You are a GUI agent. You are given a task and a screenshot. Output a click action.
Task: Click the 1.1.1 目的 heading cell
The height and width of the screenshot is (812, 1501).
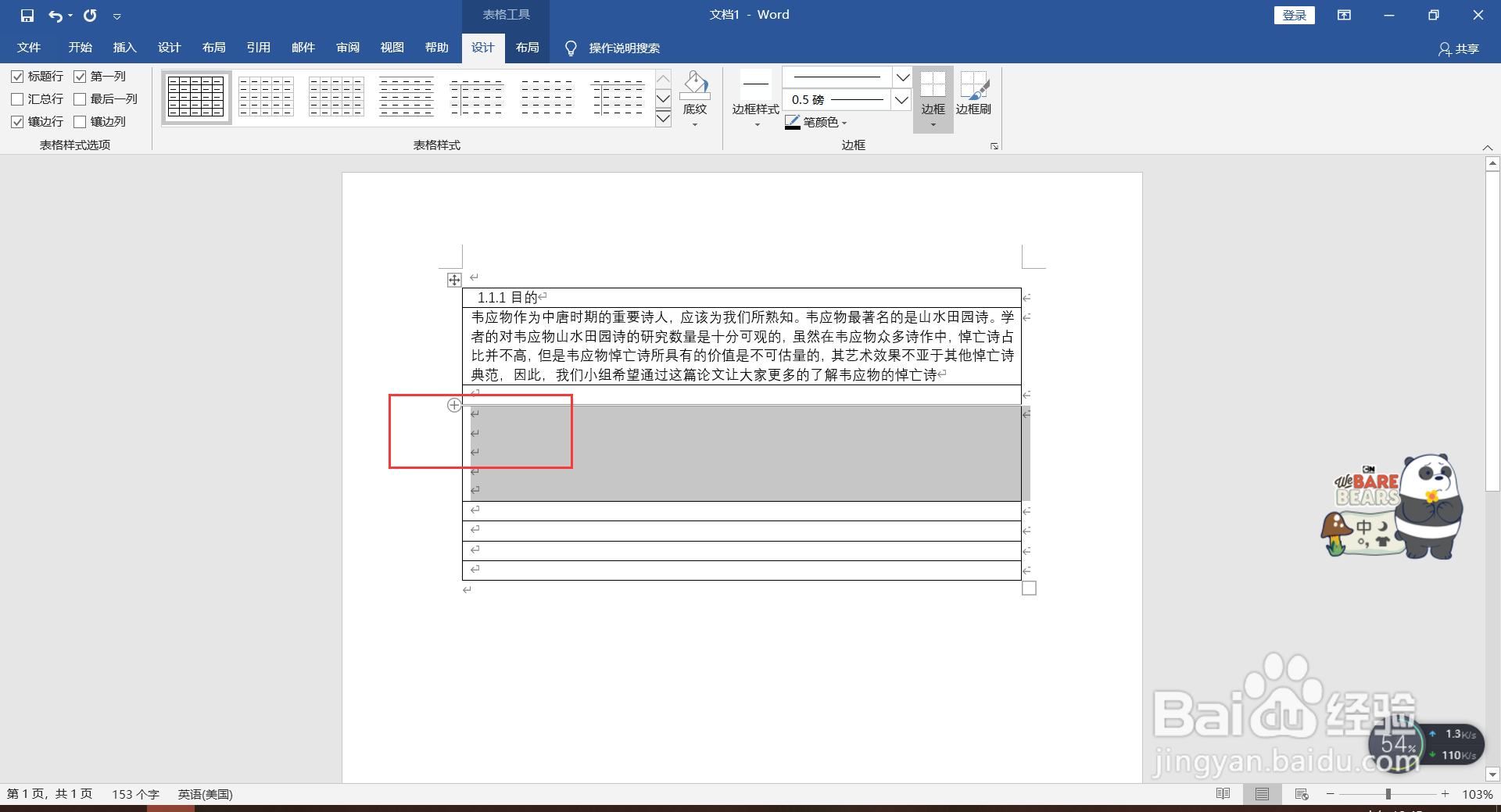tap(741, 298)
